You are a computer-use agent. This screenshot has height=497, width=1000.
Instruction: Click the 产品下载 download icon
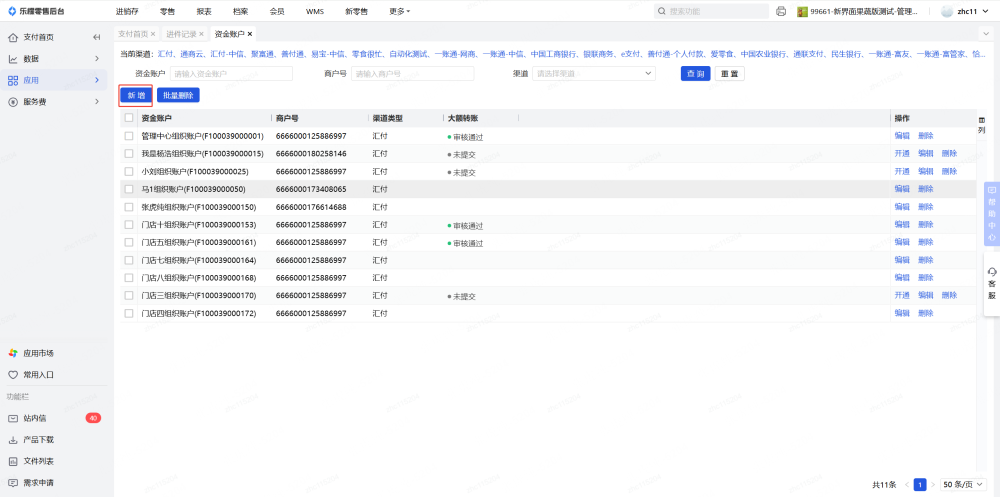click(13, 440)
